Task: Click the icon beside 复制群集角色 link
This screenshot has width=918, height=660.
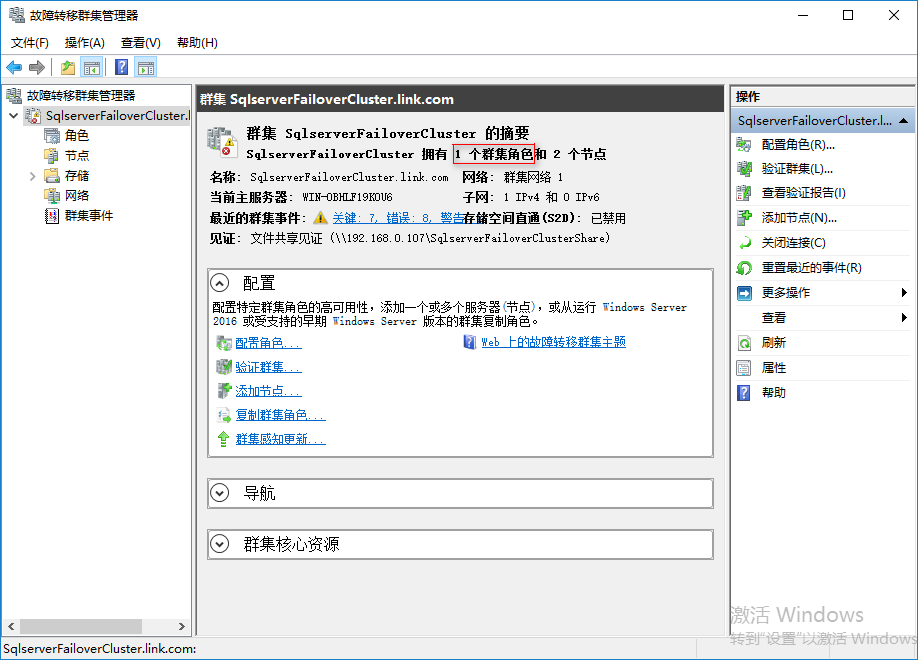Action: point(224,415)
